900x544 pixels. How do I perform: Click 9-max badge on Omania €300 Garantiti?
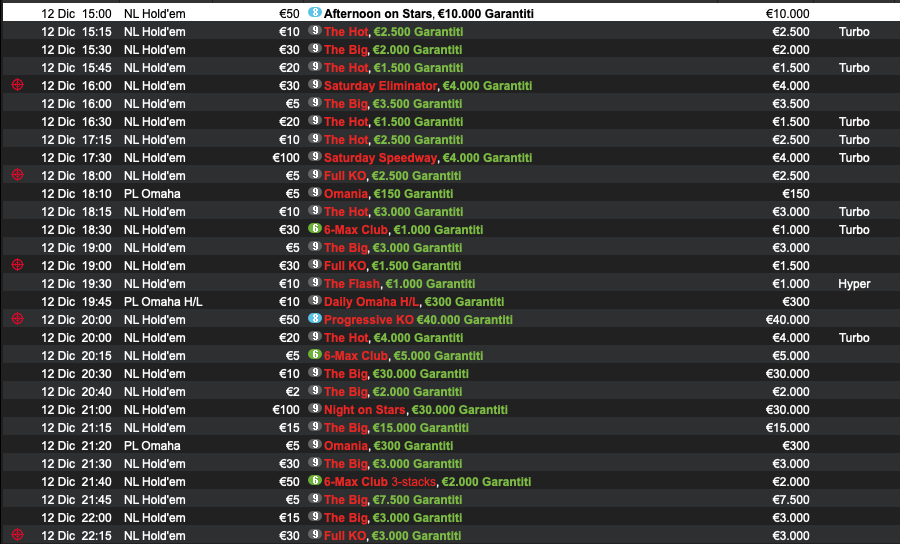click(315, 445)
